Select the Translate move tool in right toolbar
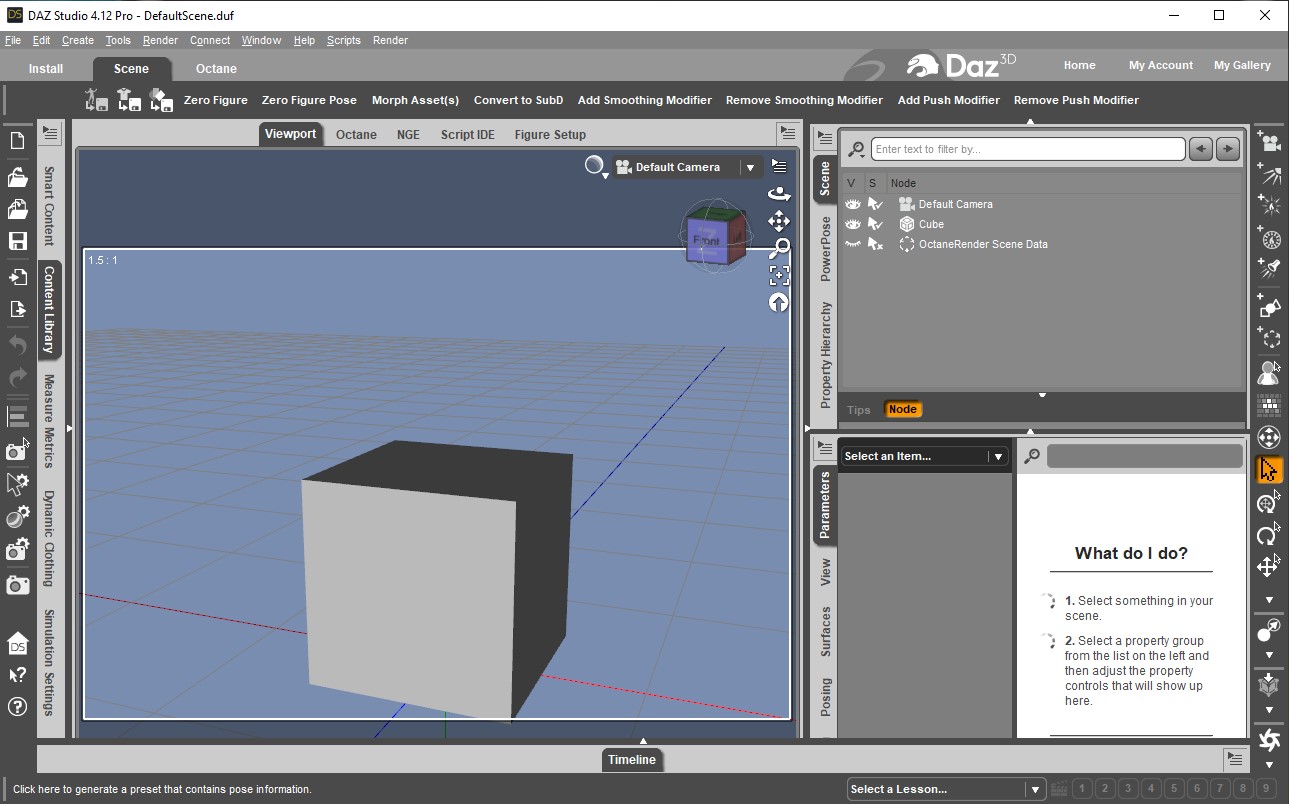The image size is (1289, 804). tap(1269, 567)
